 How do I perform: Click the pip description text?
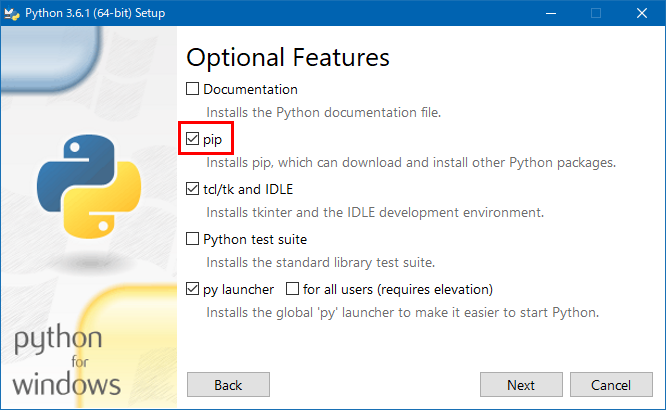411,162
